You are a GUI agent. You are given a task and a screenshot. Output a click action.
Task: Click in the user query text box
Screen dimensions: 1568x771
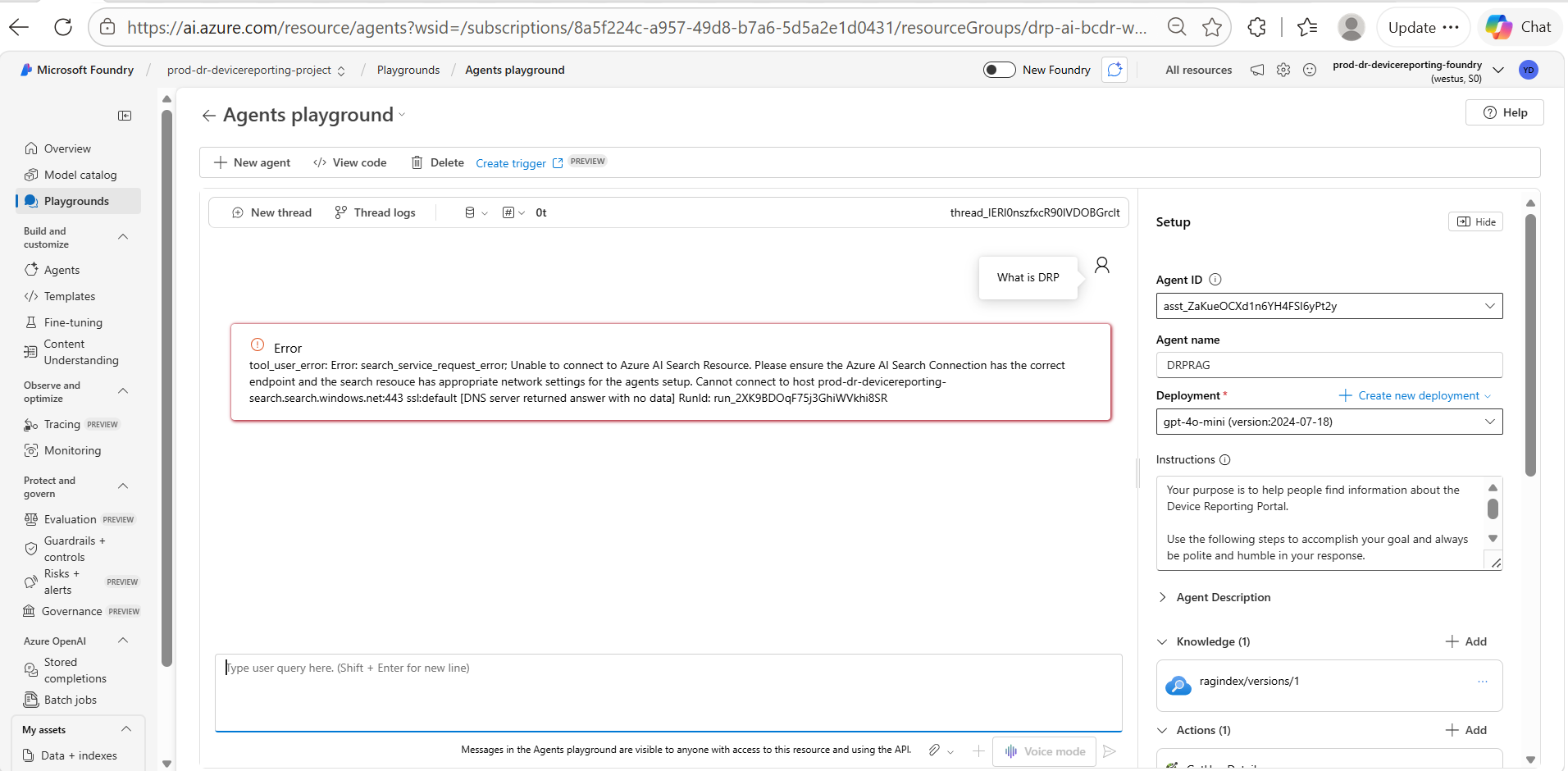[668, 692]
